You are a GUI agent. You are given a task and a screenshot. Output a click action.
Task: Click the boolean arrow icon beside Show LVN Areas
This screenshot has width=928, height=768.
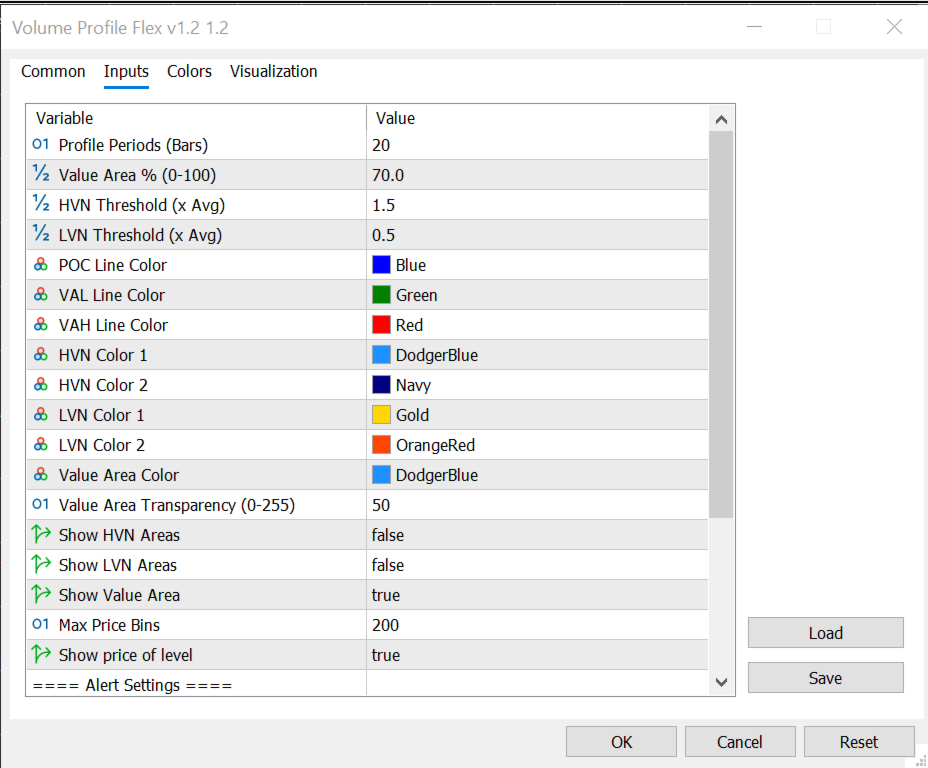pos(41,564)
